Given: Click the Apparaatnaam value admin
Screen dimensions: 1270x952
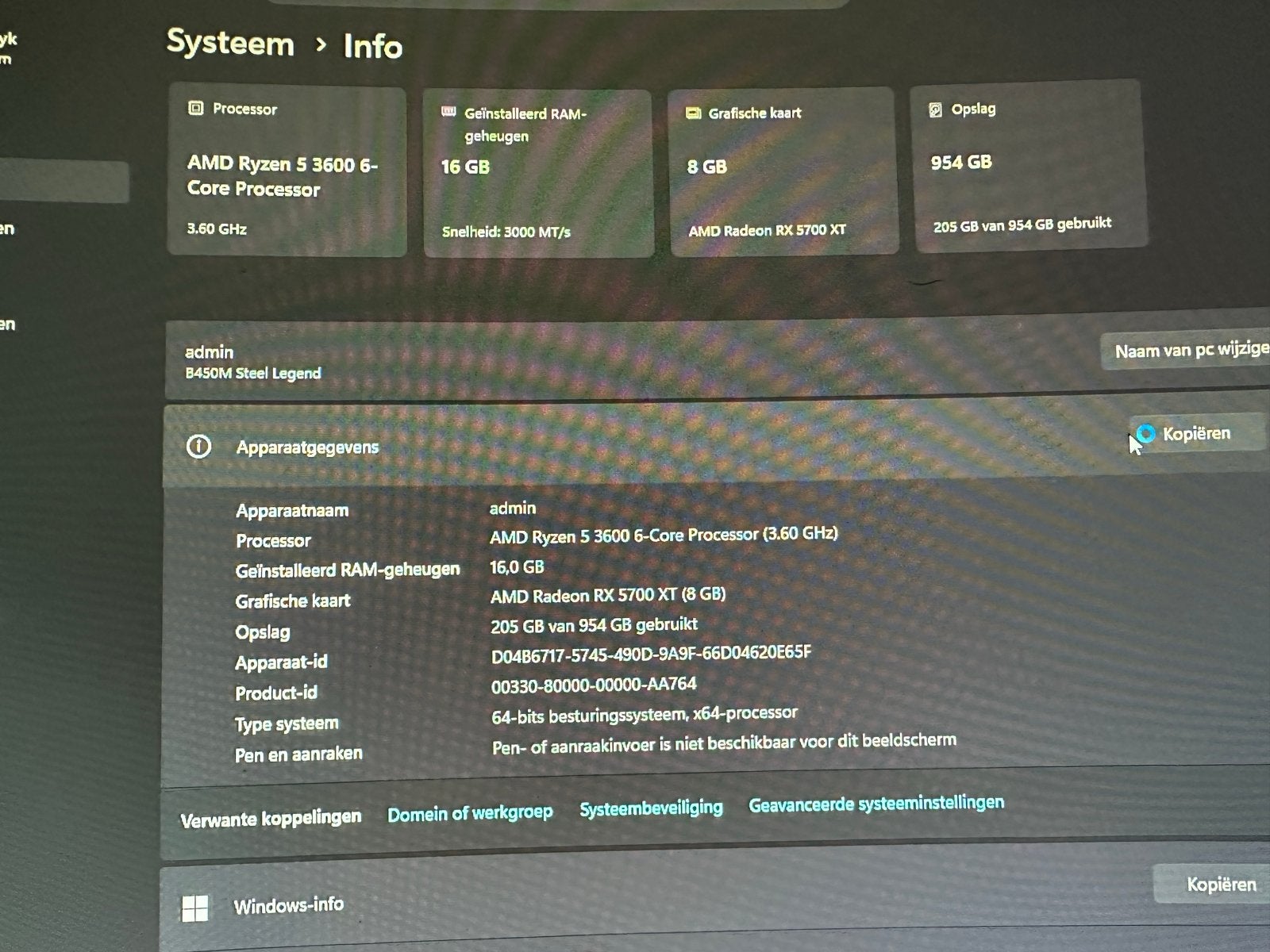Looking at the screenshot, I should tap(513, 508).
